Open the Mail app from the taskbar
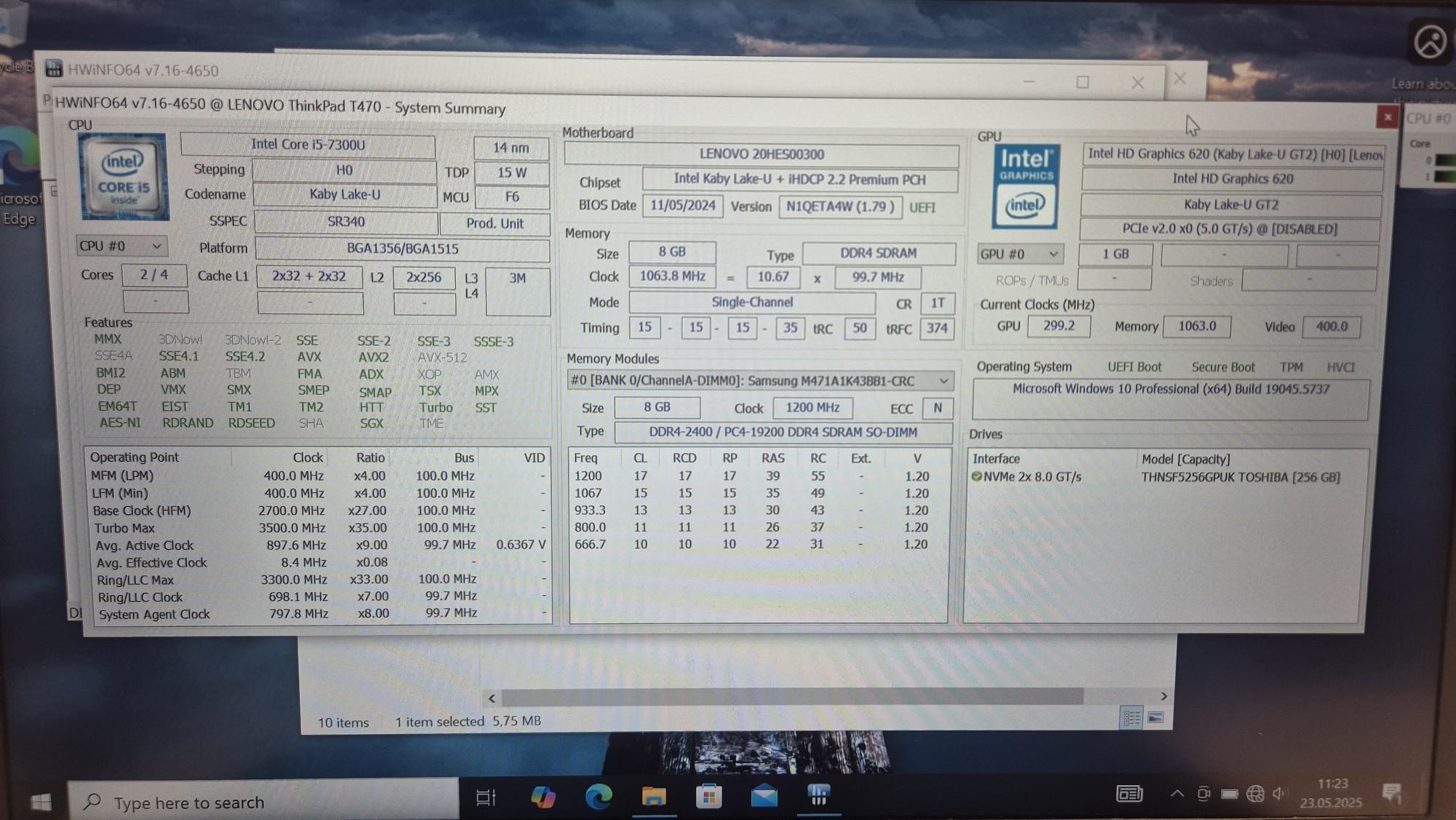The width and height of the screenshot is (1456, 820). pos(764,796)
